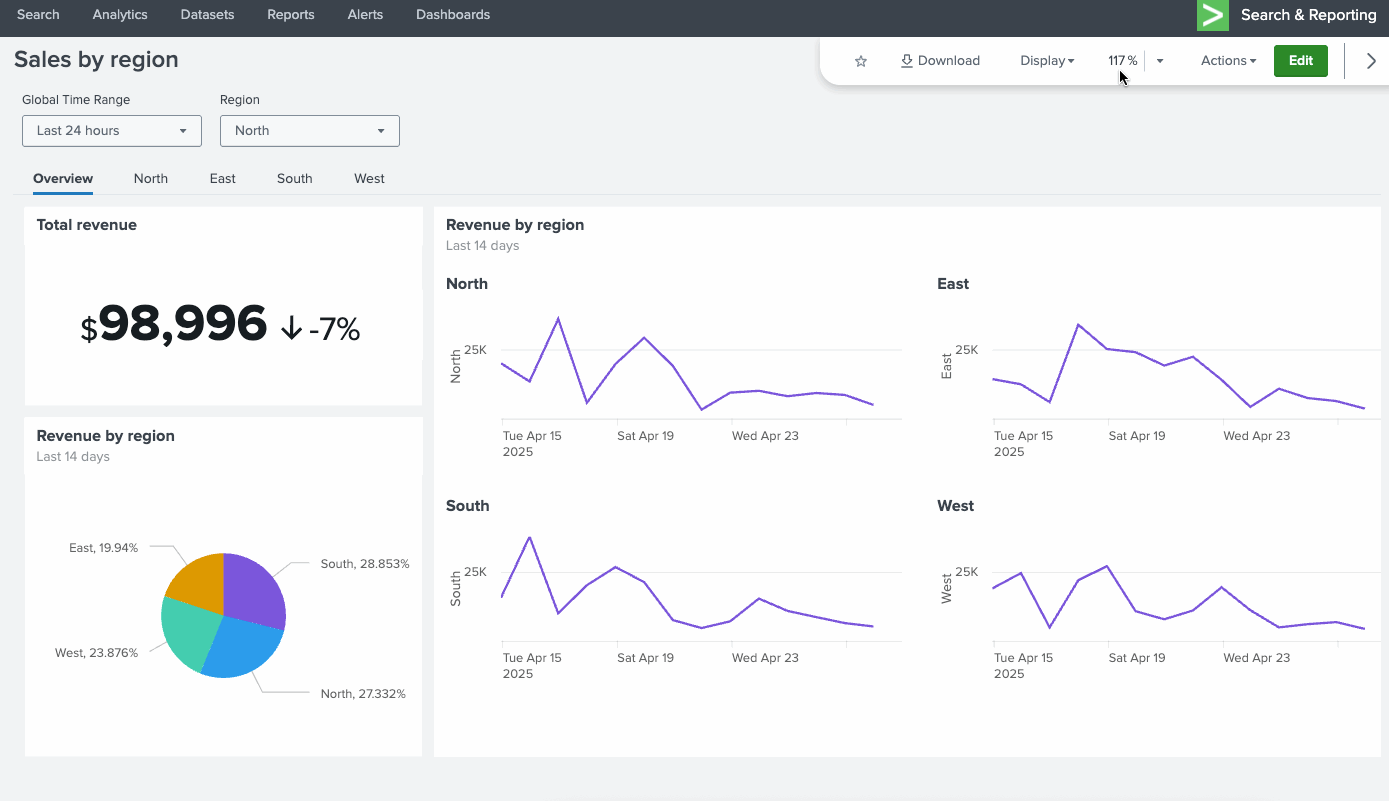
Task: Open the Analytics menu
Action: click(120, 15)
